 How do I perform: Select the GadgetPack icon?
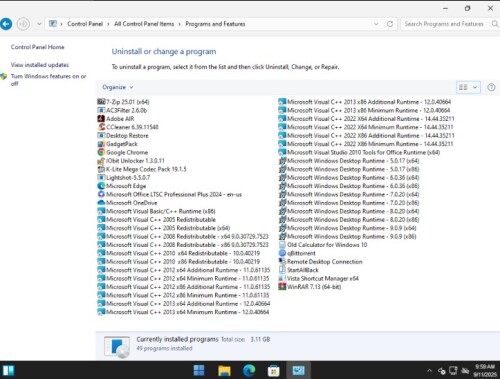pos(101,144)
